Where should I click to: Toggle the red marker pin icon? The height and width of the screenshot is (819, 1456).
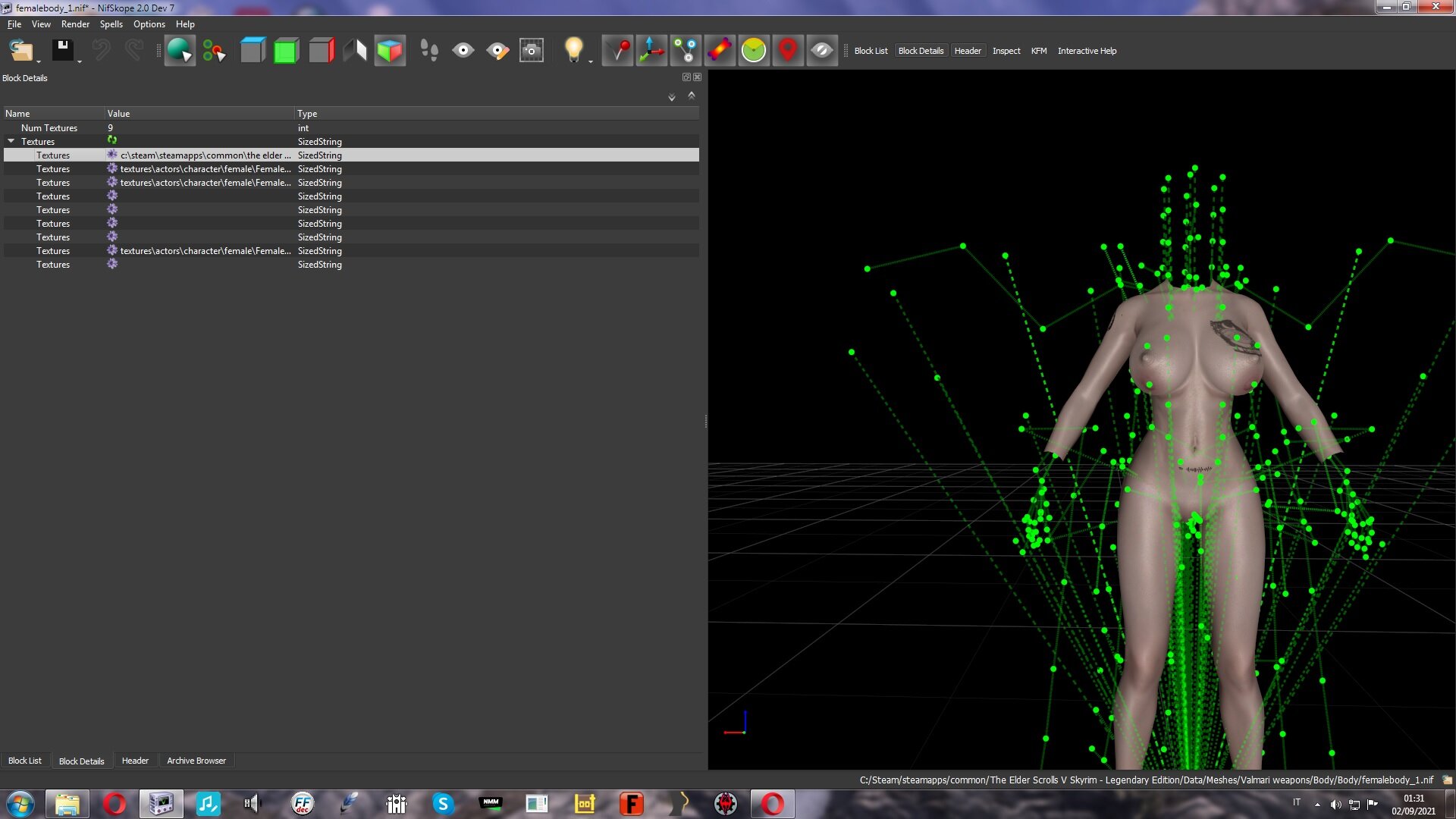[x=788, y=51]
